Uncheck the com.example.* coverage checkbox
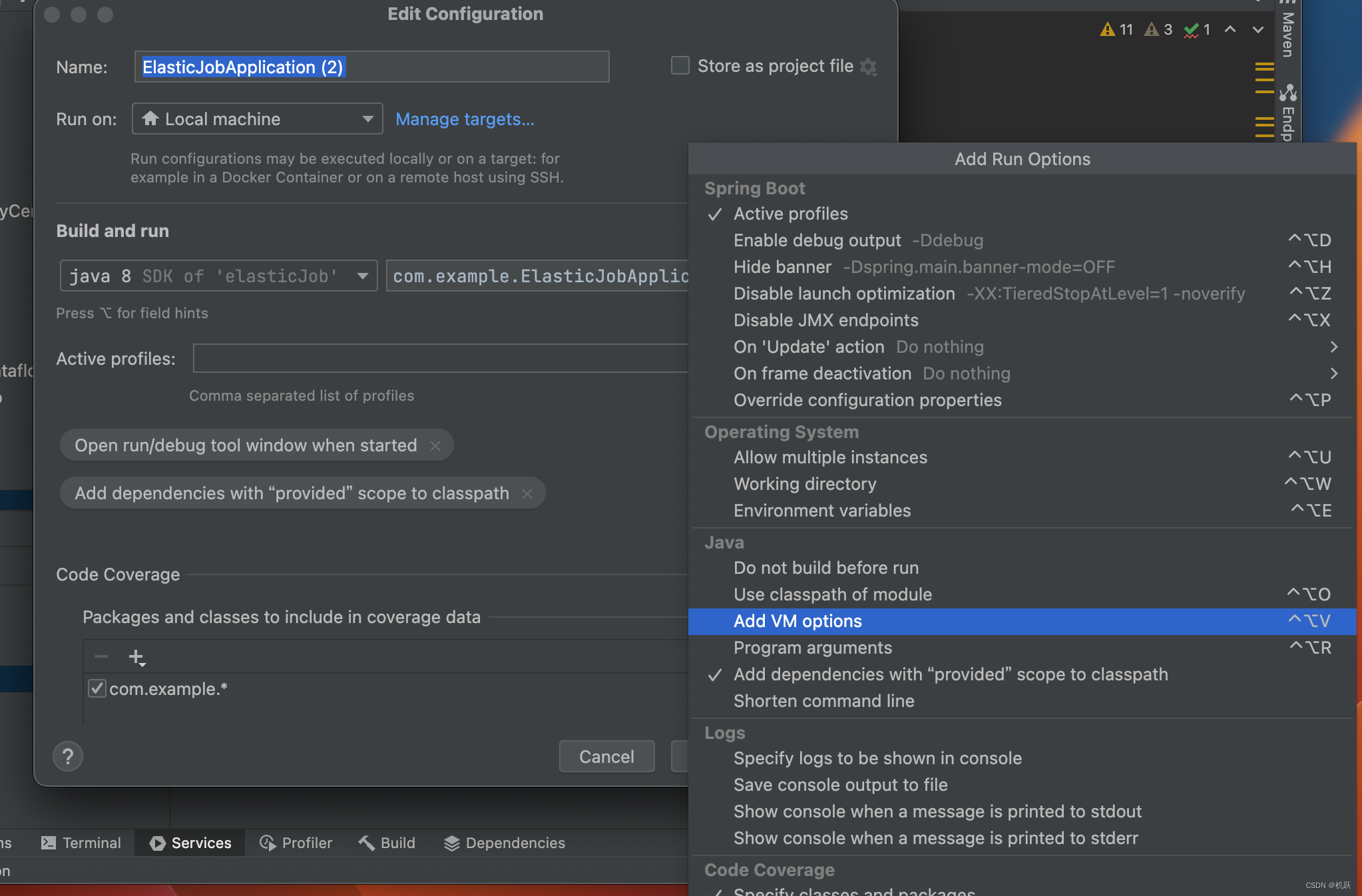 (97, 688)
